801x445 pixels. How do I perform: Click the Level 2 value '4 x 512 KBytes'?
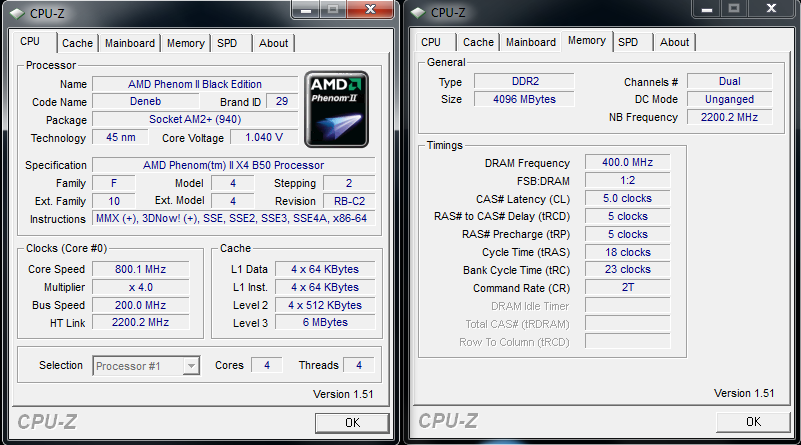click(x=325, y=305)
